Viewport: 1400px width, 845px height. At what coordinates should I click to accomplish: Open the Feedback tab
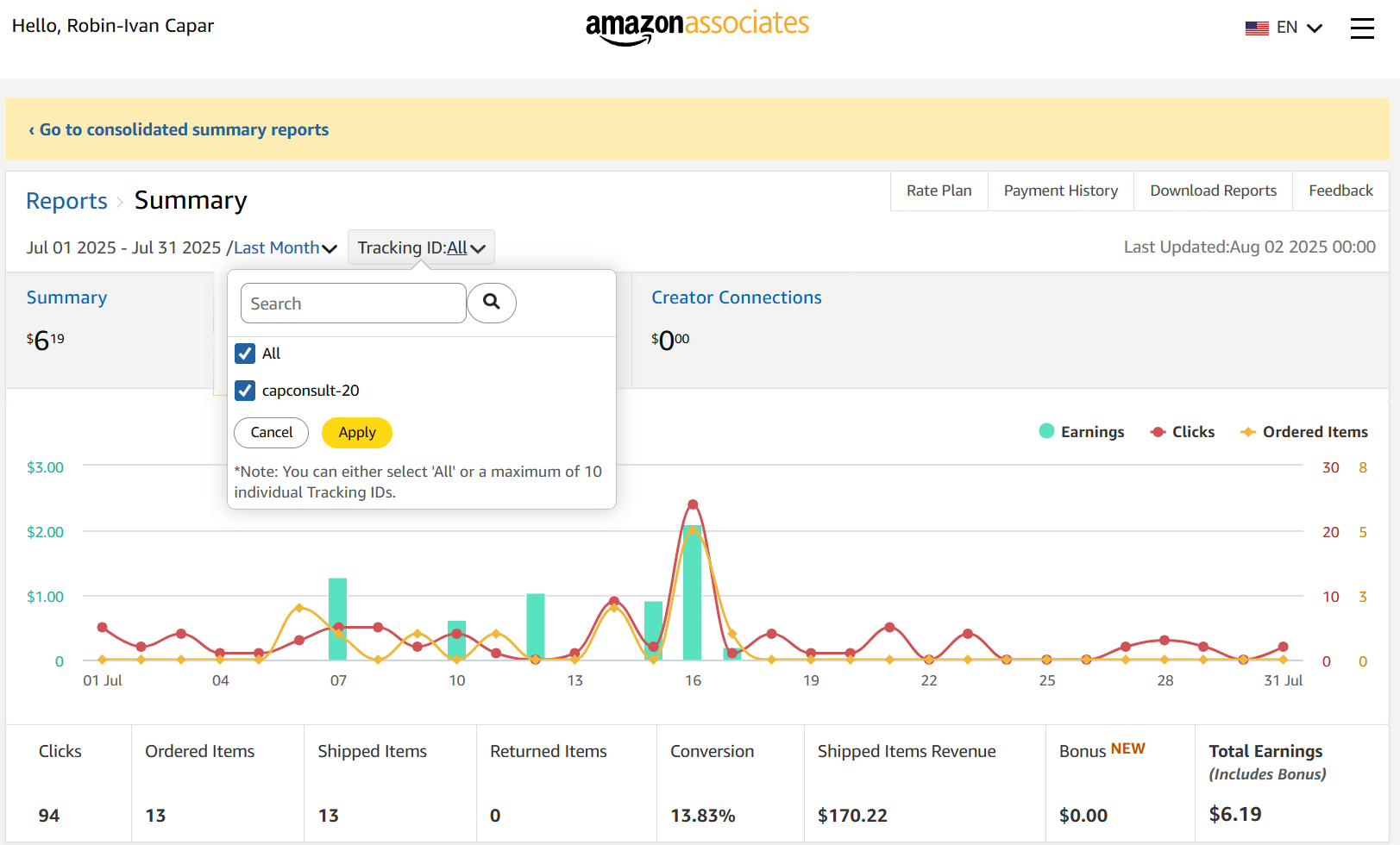1340,191
